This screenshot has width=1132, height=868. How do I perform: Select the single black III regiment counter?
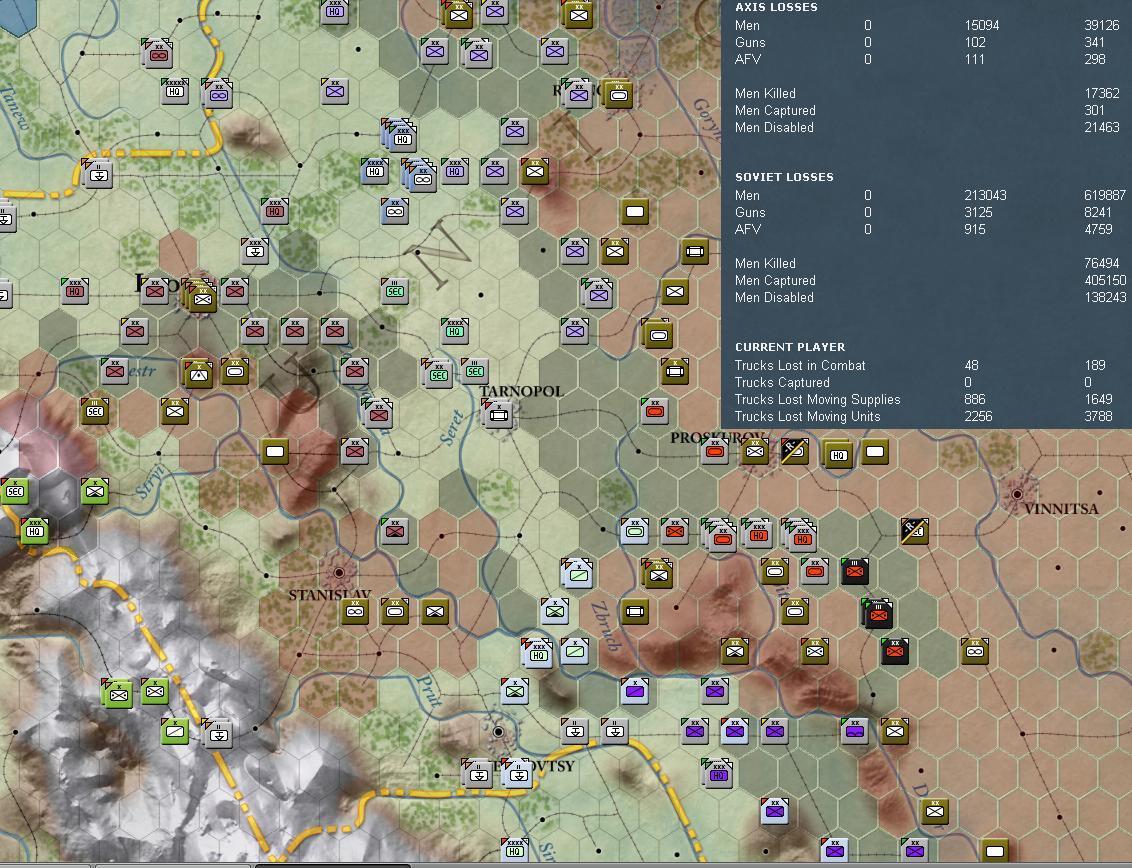coord(855,571)
